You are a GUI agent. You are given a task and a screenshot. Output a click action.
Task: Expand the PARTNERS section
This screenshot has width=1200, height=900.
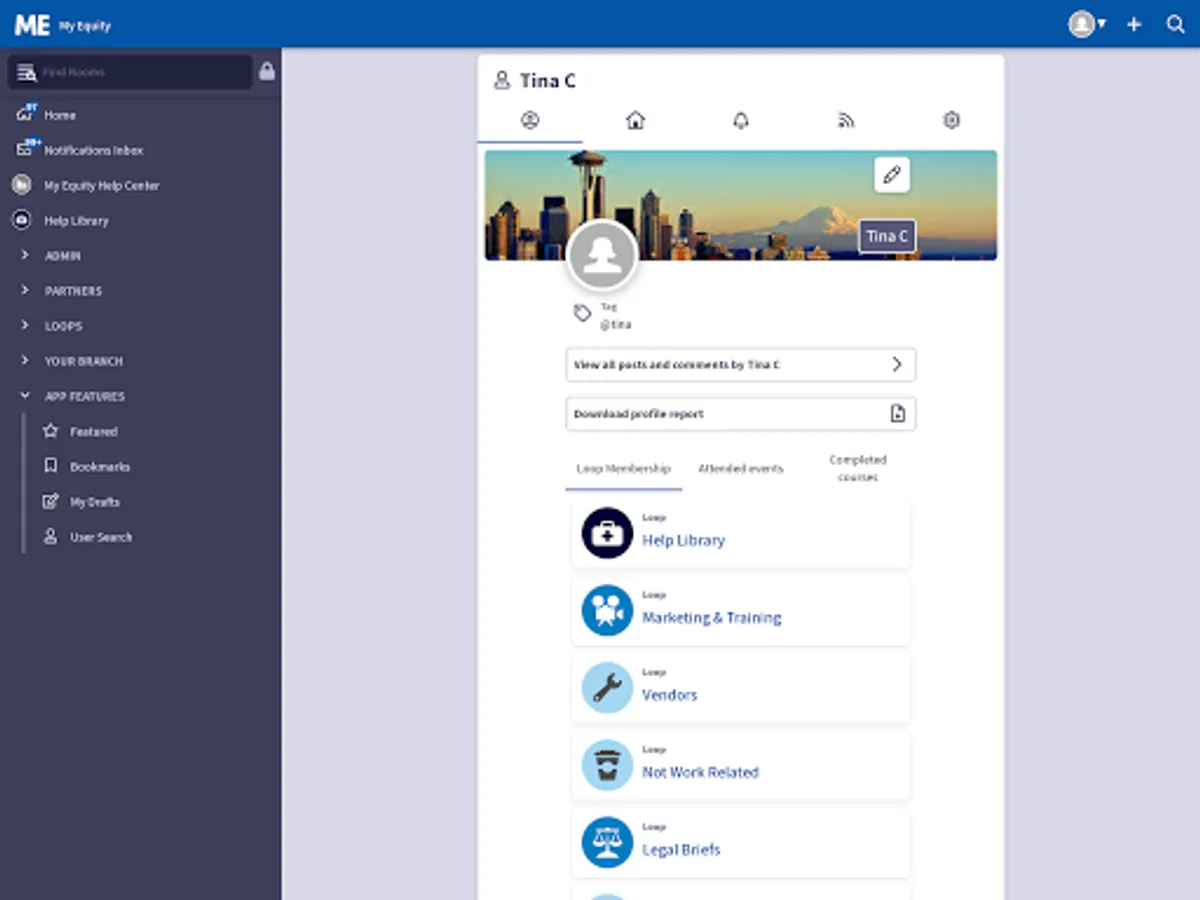pos(73,291)
